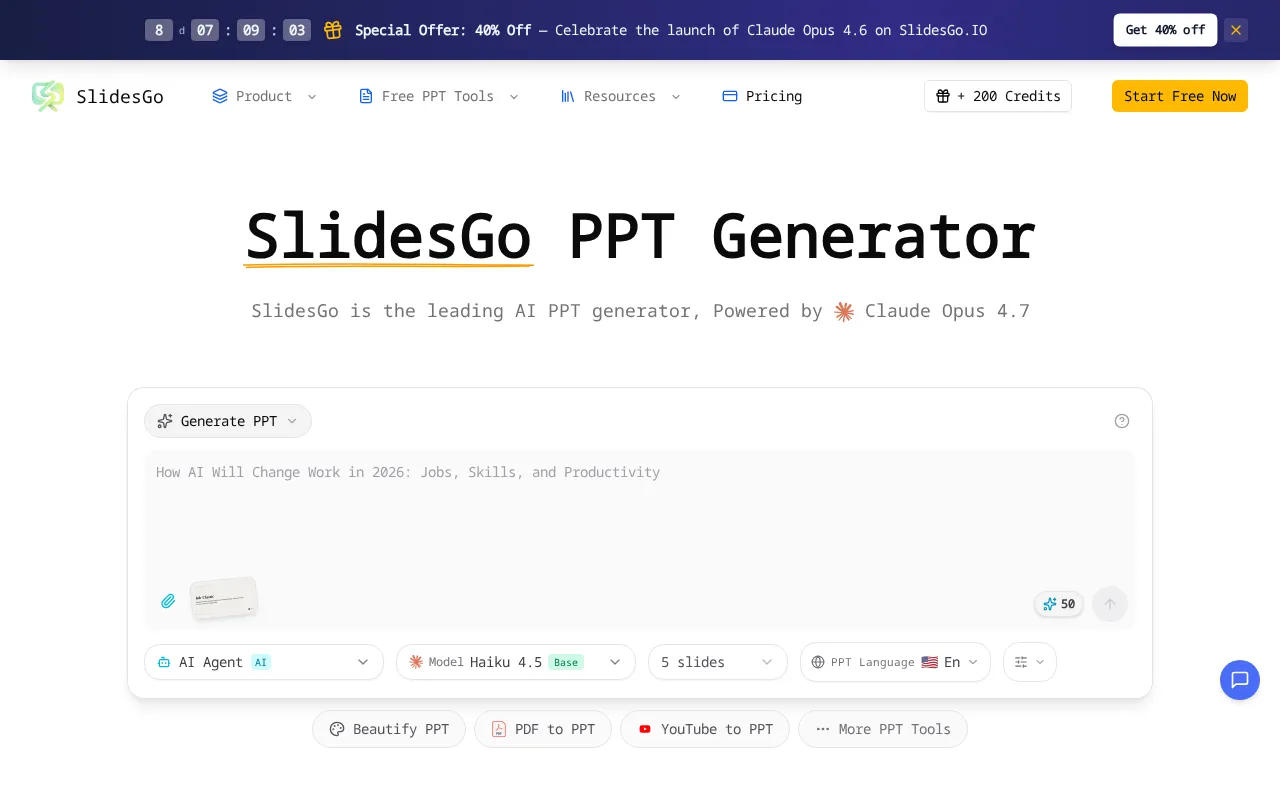
Task: Open the 5 slides count dropdown
Action: (718, 662)
